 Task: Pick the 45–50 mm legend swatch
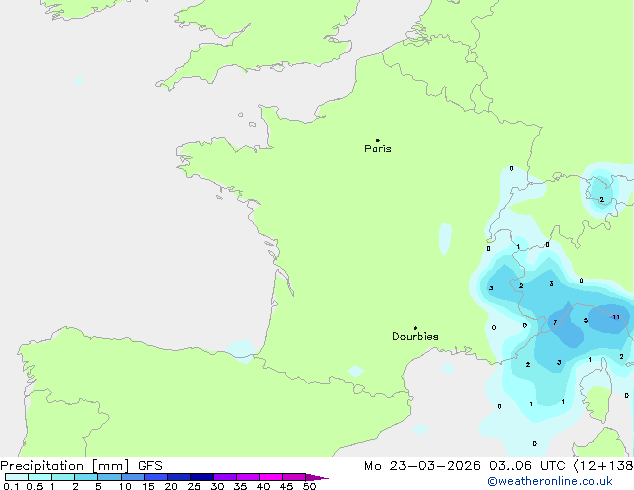pos(294,477)
